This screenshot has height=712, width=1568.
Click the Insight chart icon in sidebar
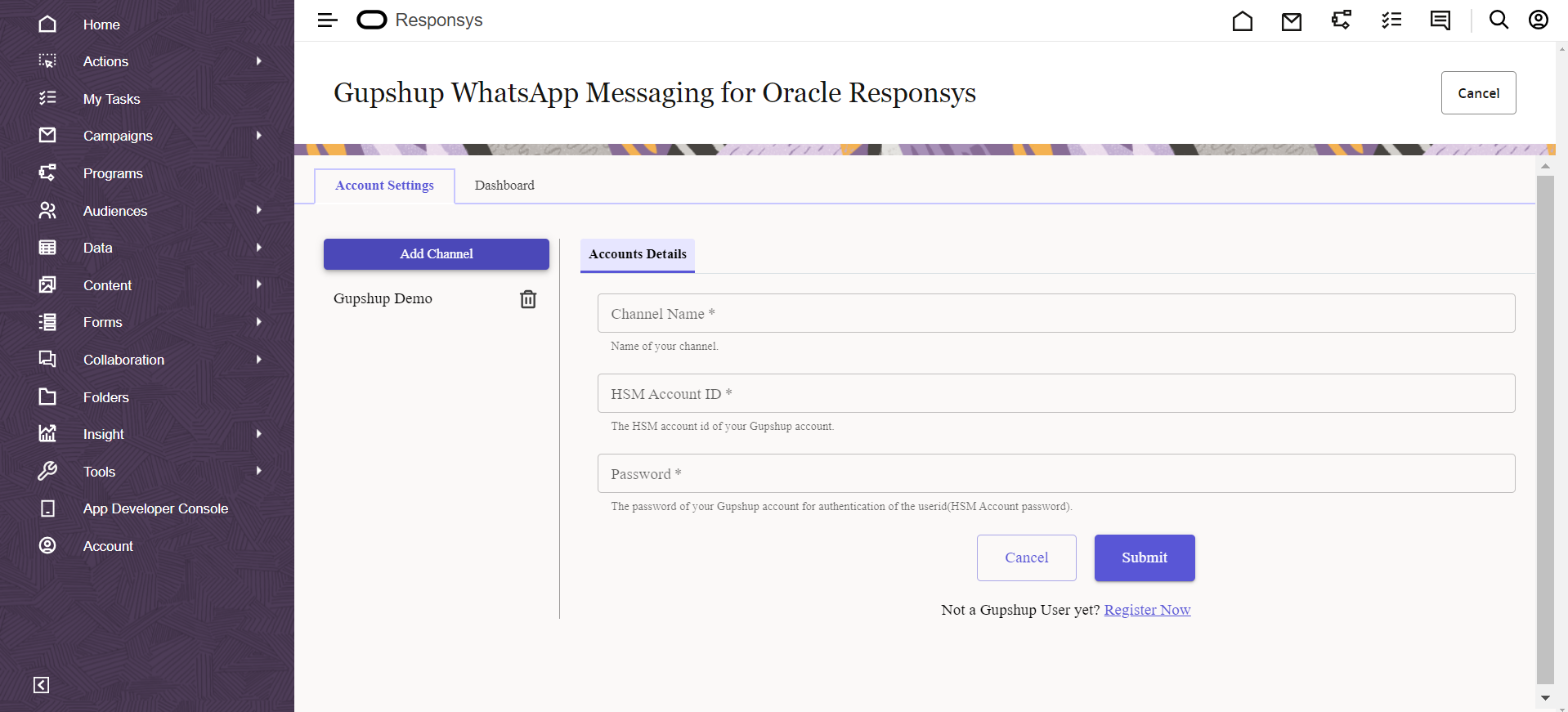click(47, 433)
